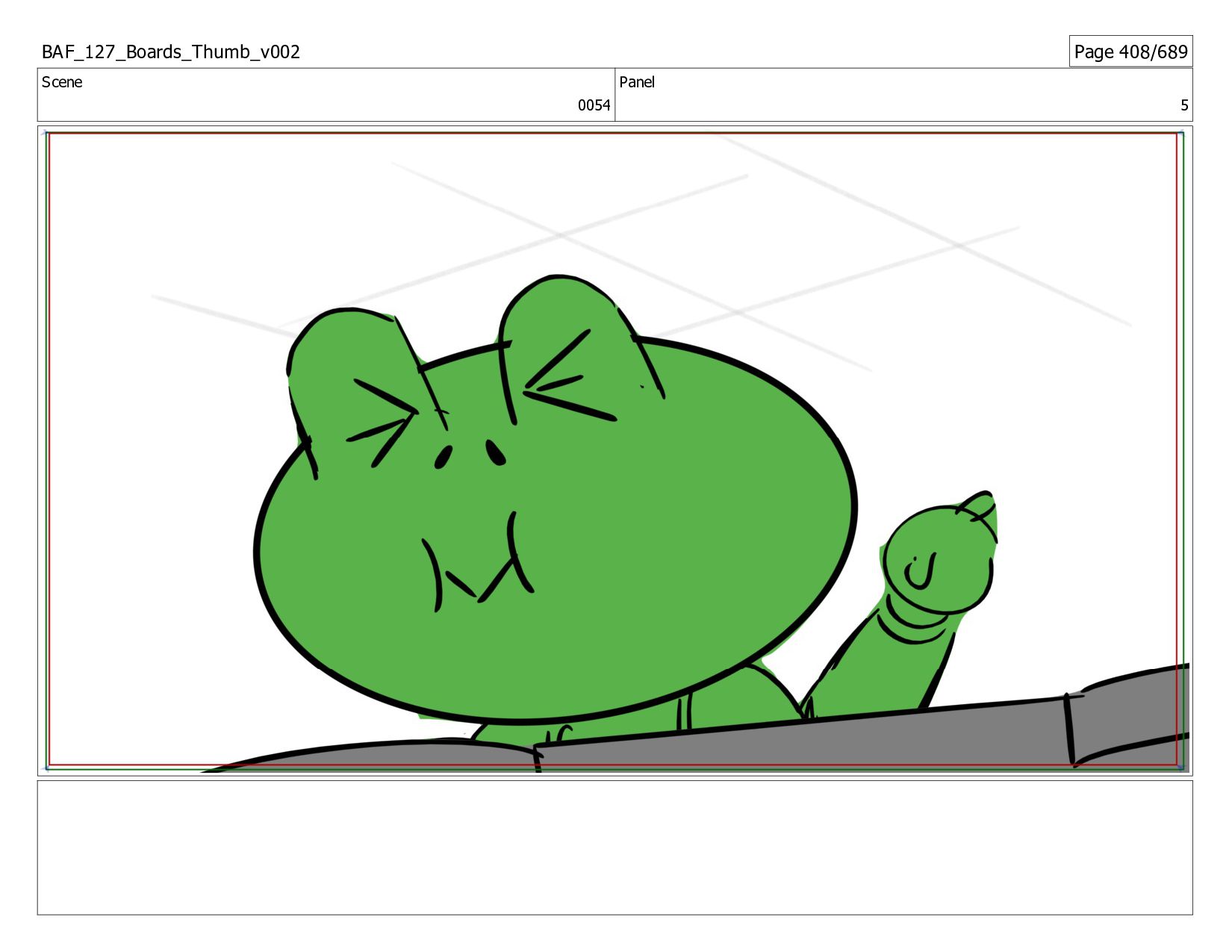1232x952 pixels.
Task: Select the scene number 0054
Action: click(x=594, y=105)
